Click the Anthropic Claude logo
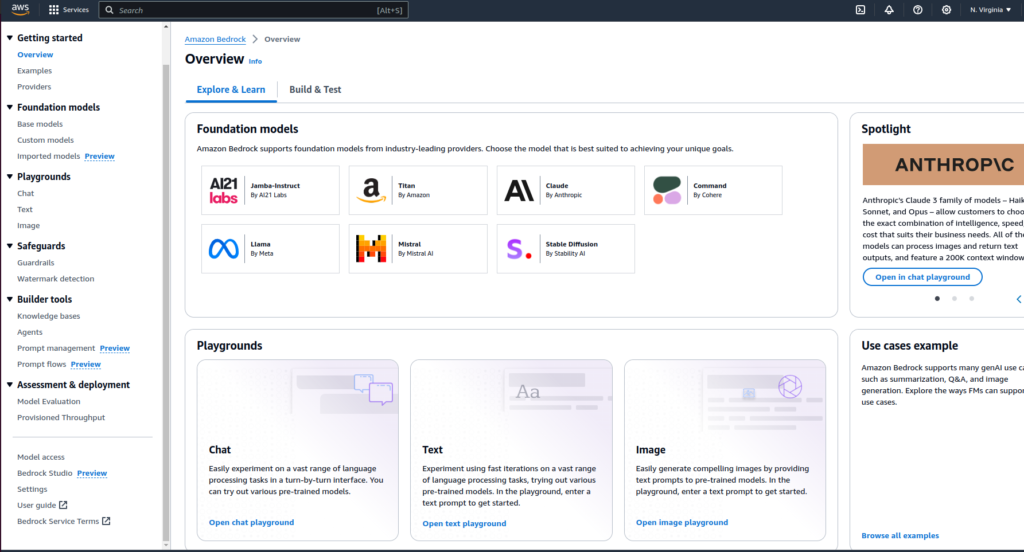The height and width of the screenshot is (552, 1024). pos(519,190)
